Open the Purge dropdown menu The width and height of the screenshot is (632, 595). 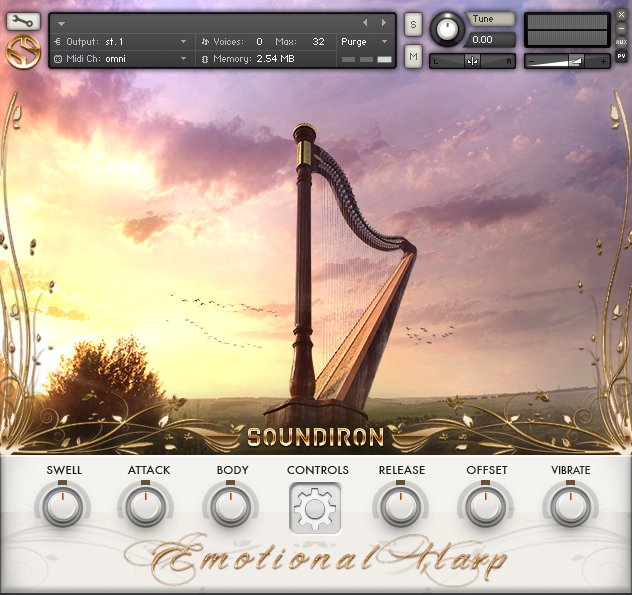384,42
